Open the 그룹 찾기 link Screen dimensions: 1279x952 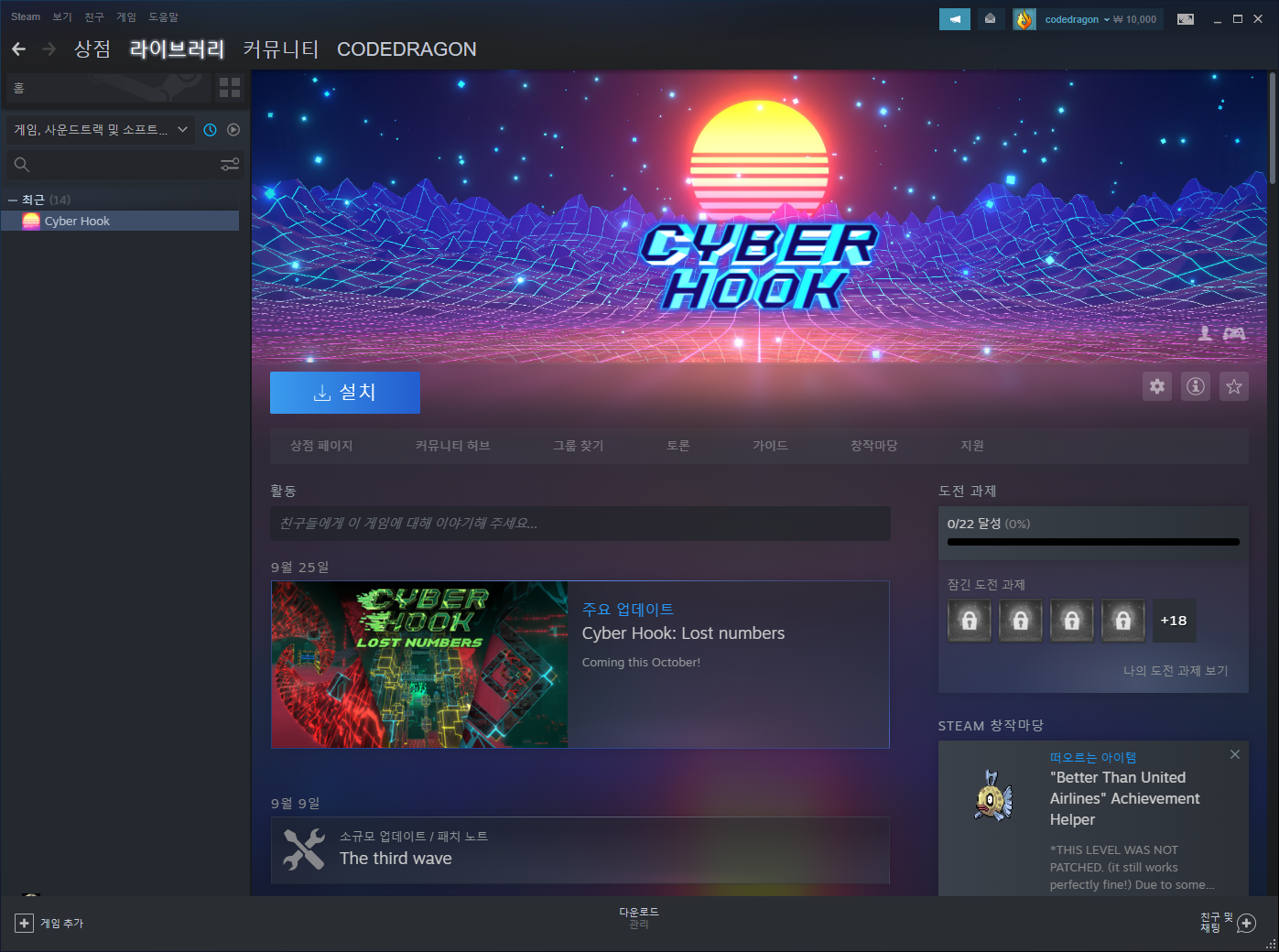578,446
